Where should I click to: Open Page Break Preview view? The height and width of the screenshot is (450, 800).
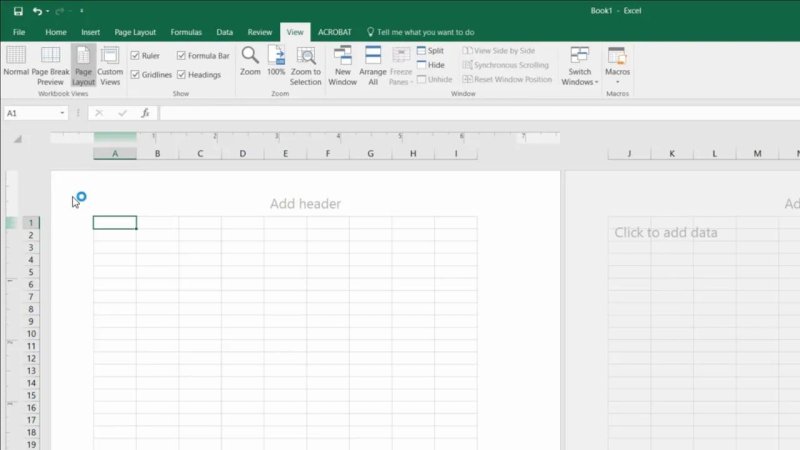50,66
